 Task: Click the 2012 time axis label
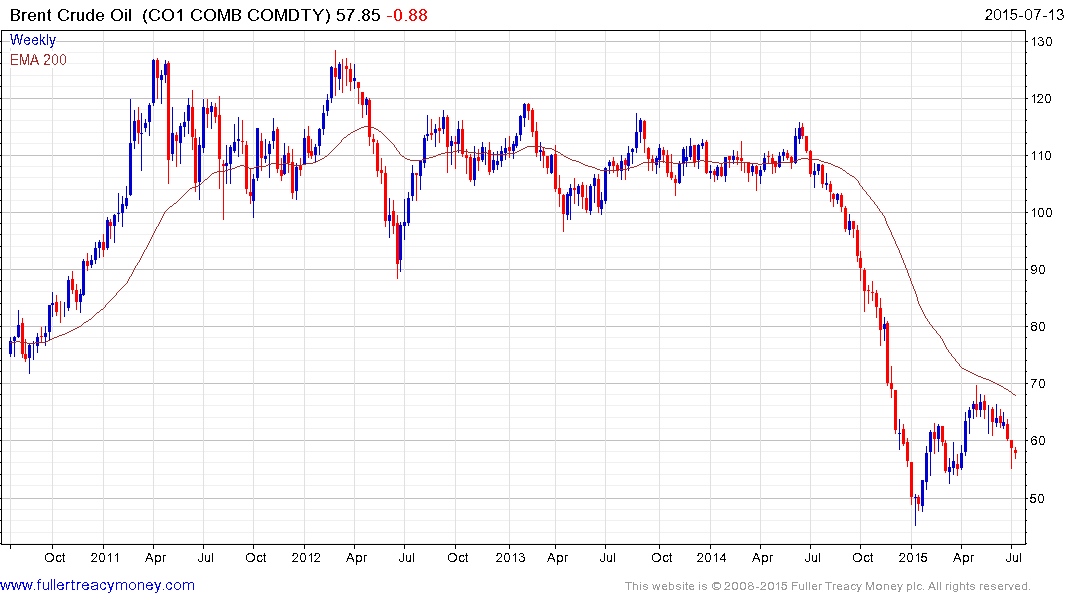point(306,557)
